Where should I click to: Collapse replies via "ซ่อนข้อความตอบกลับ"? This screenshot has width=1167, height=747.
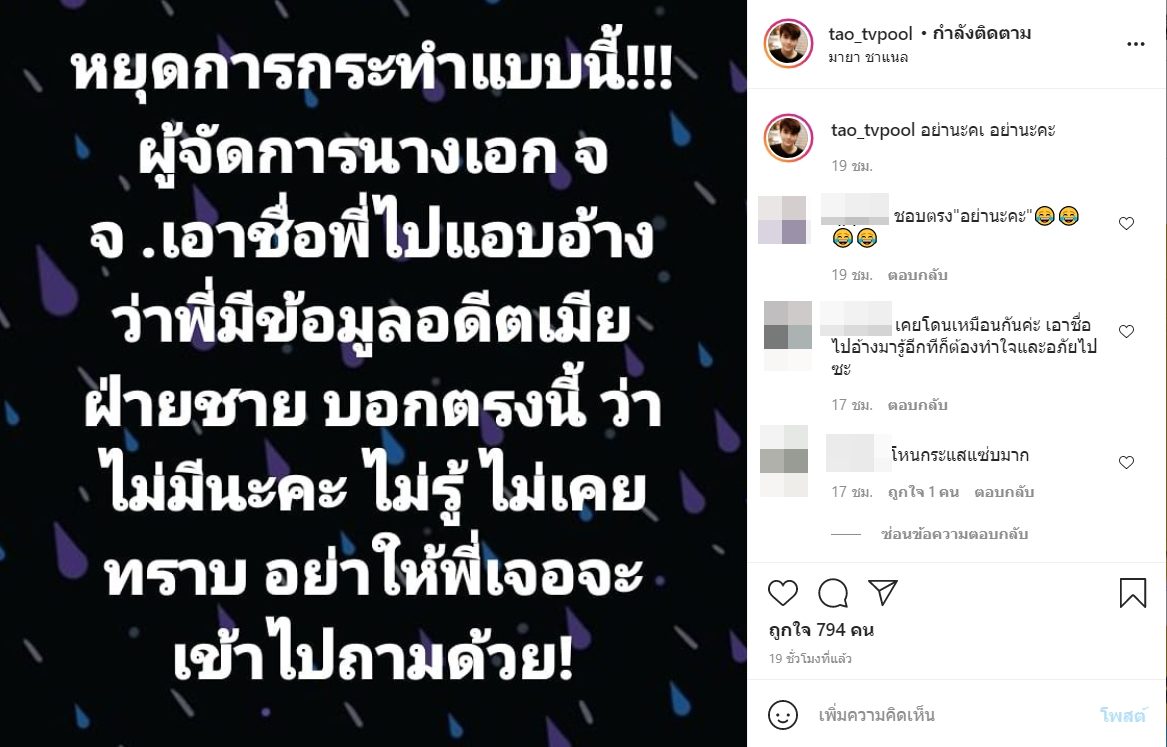954,533
